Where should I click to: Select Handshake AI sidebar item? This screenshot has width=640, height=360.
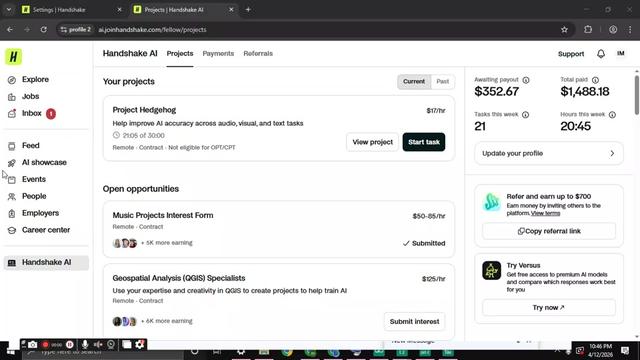click(46, 262)
